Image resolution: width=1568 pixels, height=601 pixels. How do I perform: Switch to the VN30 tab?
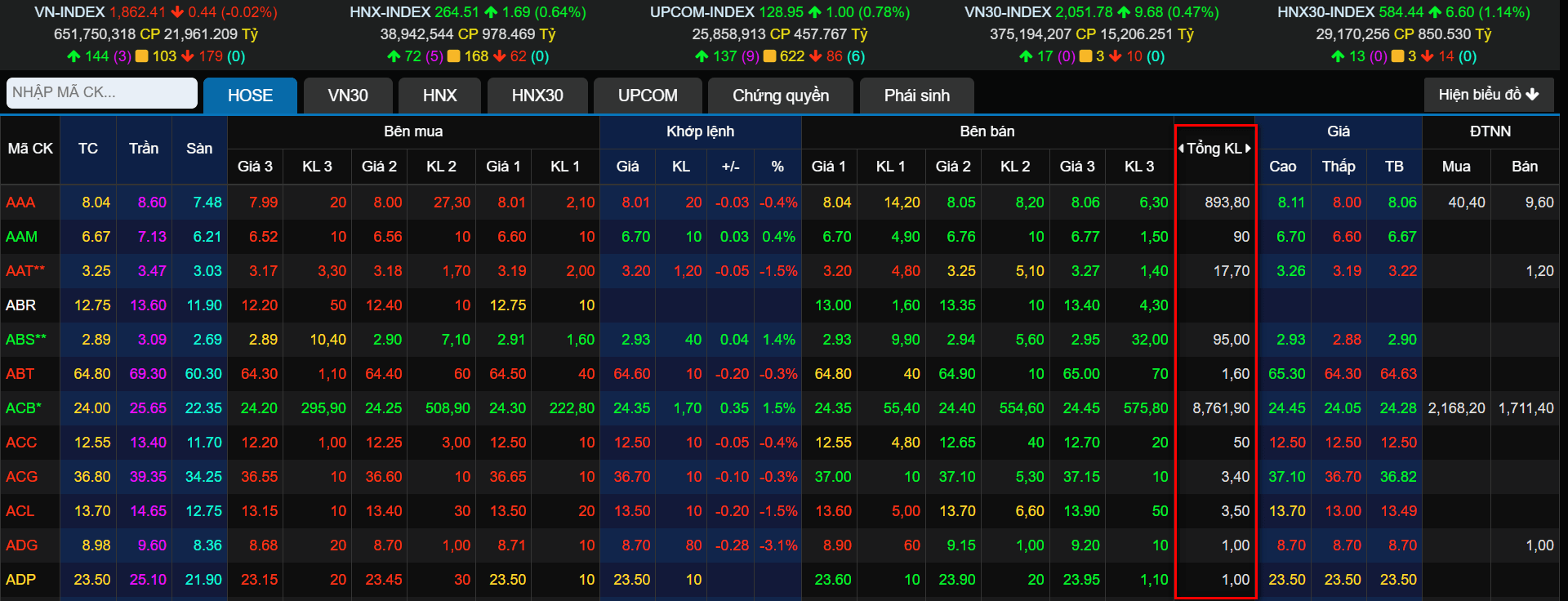(x=348, y=96)
